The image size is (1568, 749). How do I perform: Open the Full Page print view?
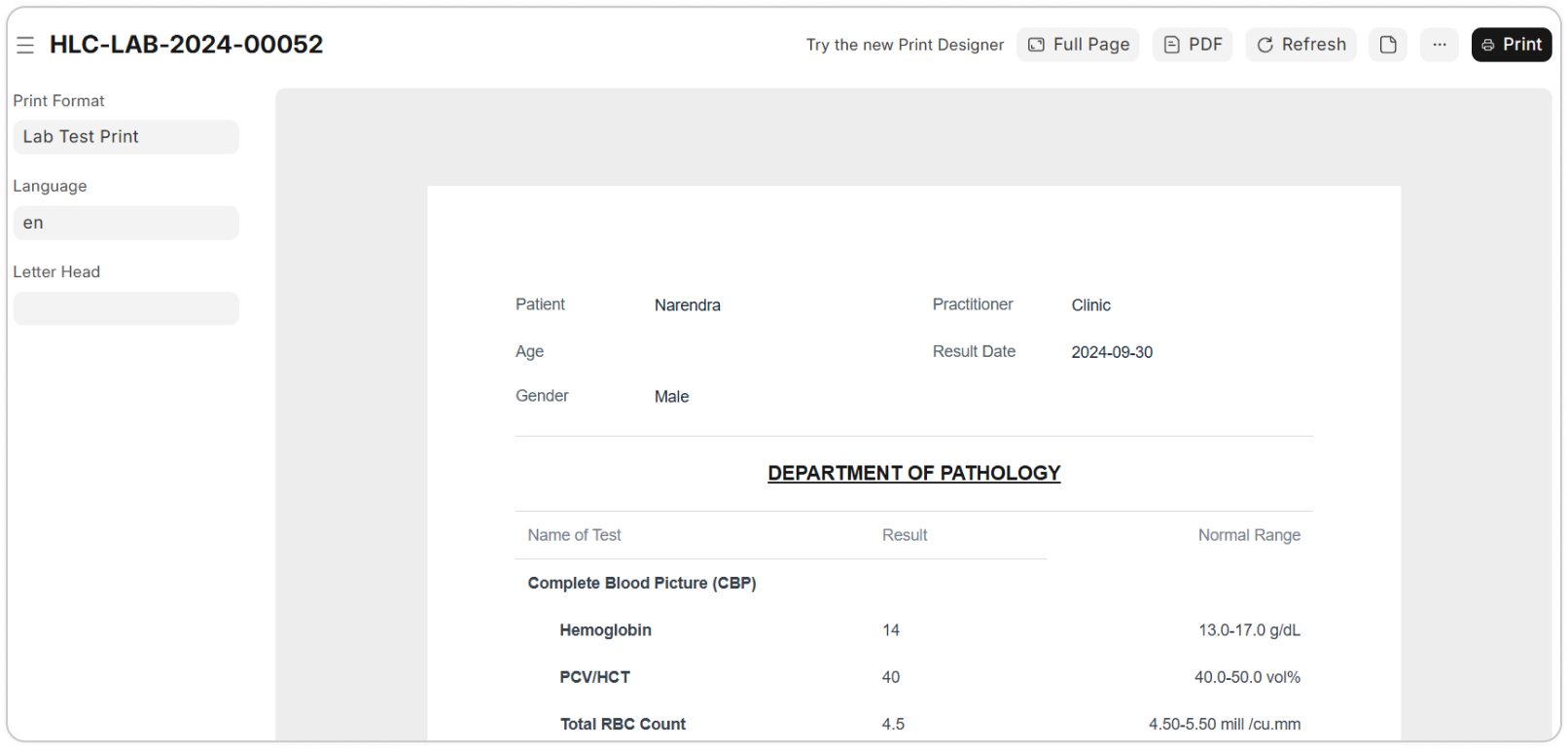(1078, 45)
